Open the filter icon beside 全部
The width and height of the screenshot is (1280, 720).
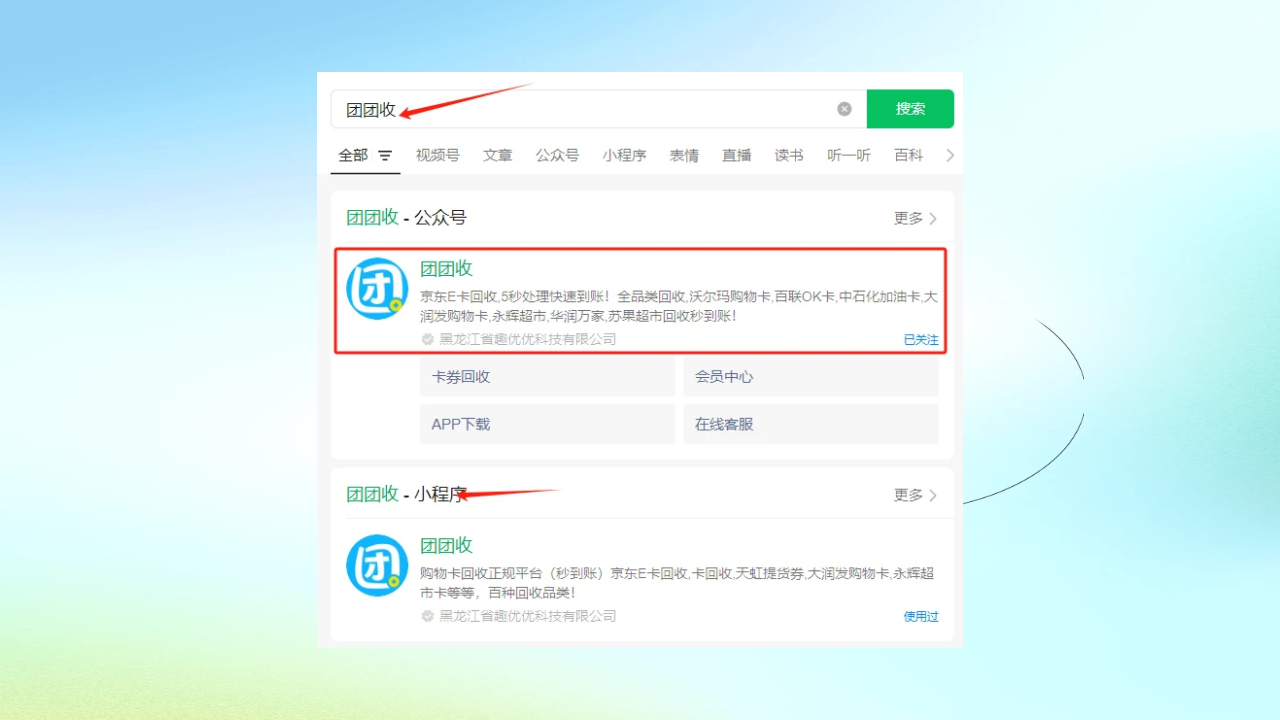coord(385,156)
